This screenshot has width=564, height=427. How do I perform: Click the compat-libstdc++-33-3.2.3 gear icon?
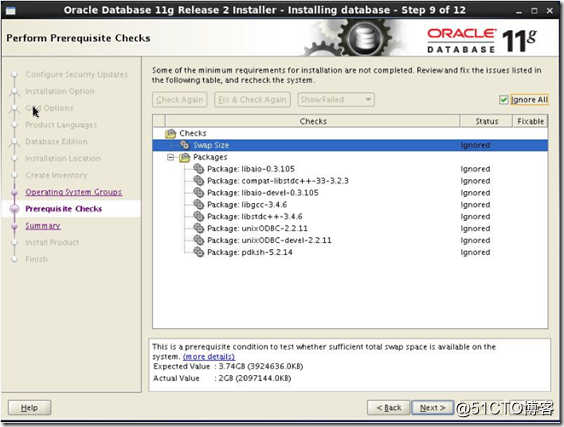point(199,181)
